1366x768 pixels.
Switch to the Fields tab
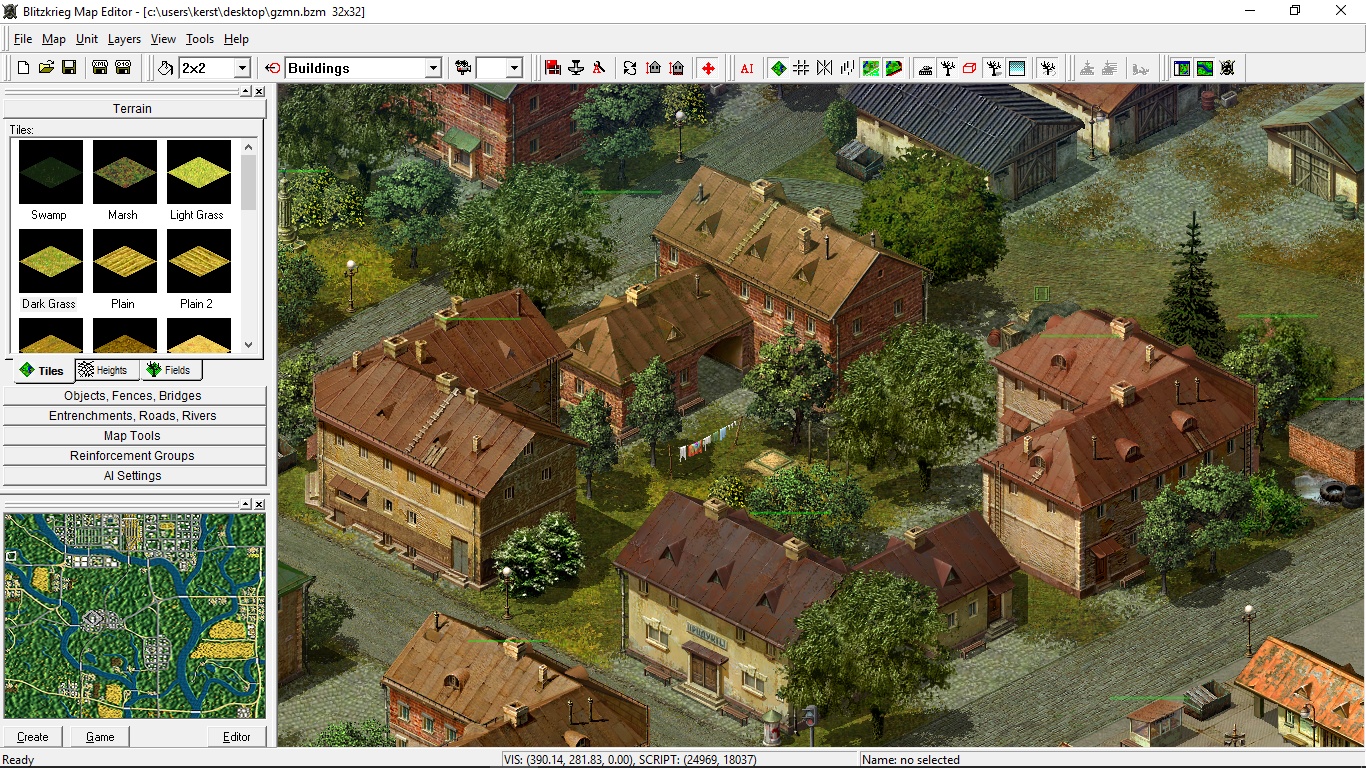pos(171,370)
